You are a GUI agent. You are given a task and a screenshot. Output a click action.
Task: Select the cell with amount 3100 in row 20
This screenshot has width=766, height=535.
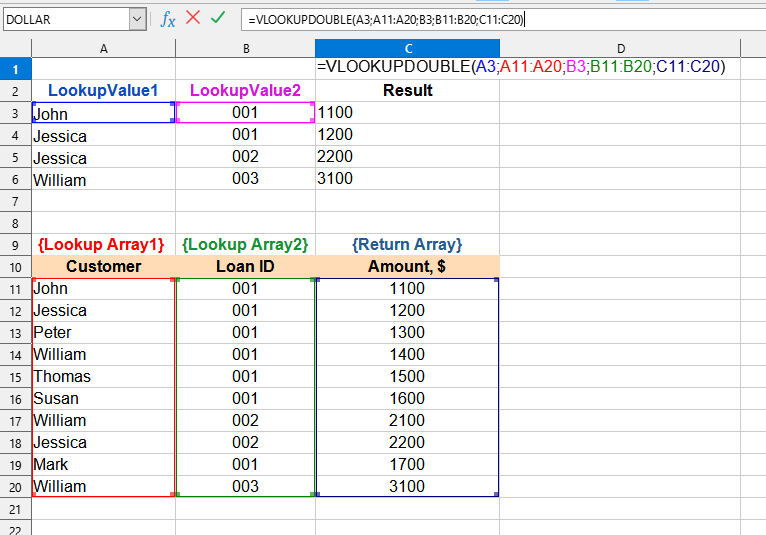pyautogui.click(x=407, y=487)
